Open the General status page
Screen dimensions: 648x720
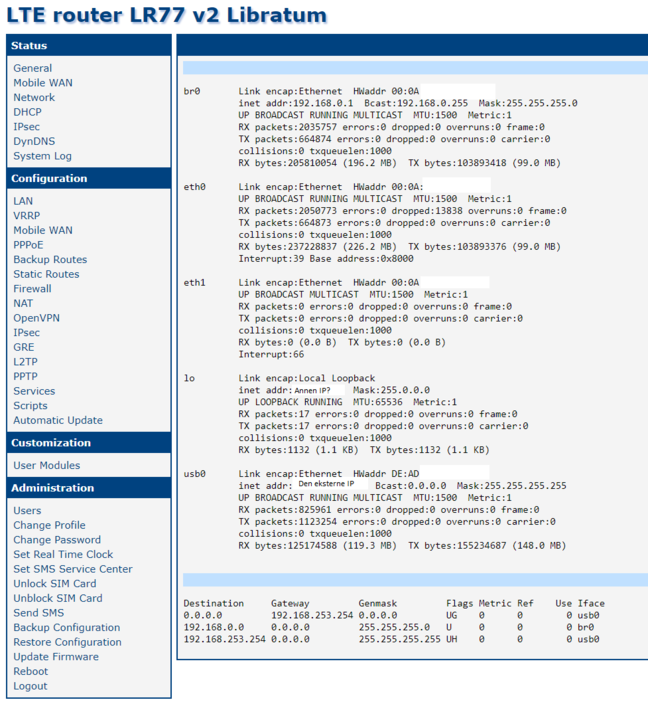[x=33, y=68]
